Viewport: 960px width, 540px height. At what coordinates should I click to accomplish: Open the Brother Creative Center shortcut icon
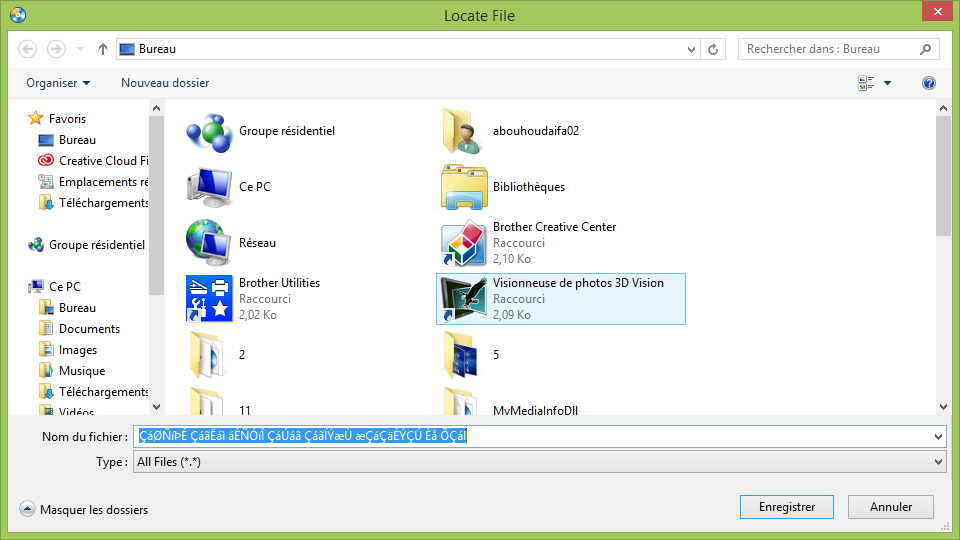coord(464,243)
